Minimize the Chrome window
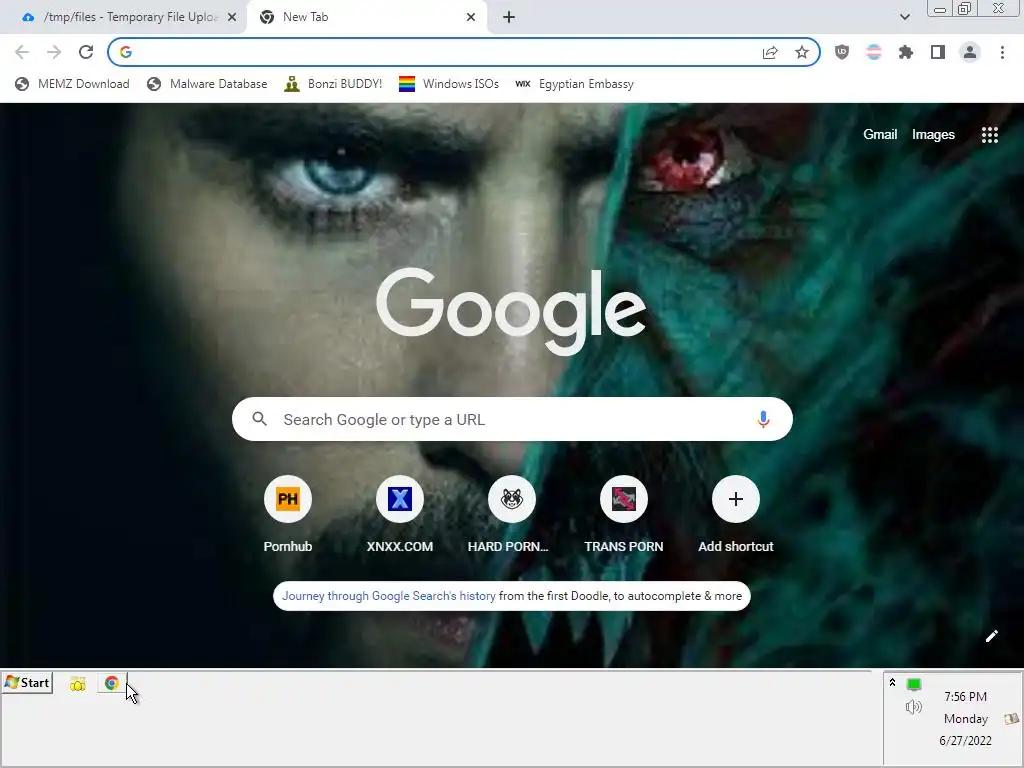This screenshot has height=768, width=1024. 940,9
